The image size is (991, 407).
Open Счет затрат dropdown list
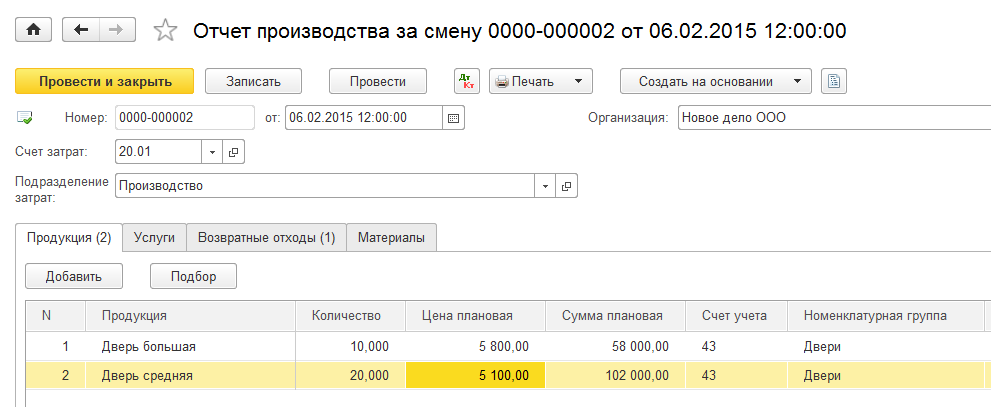point(213,152)
